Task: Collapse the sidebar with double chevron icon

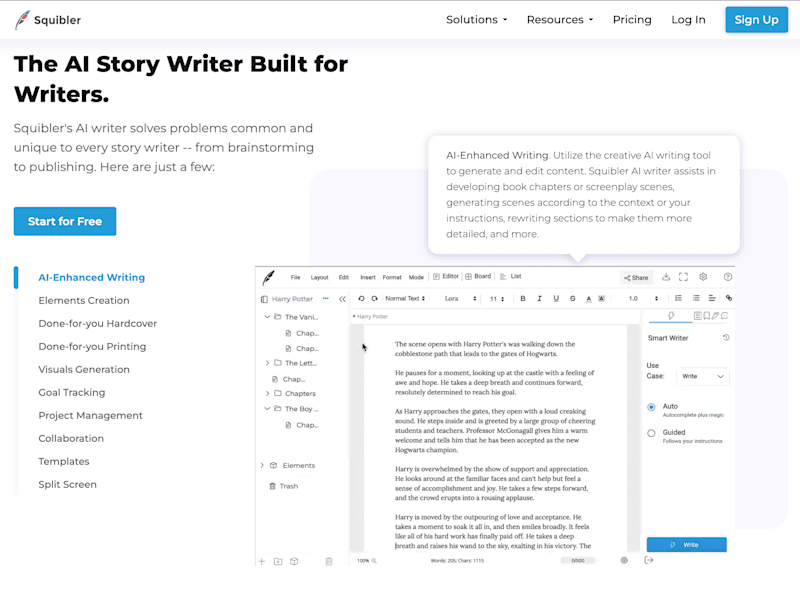Action: click(342, 299)
